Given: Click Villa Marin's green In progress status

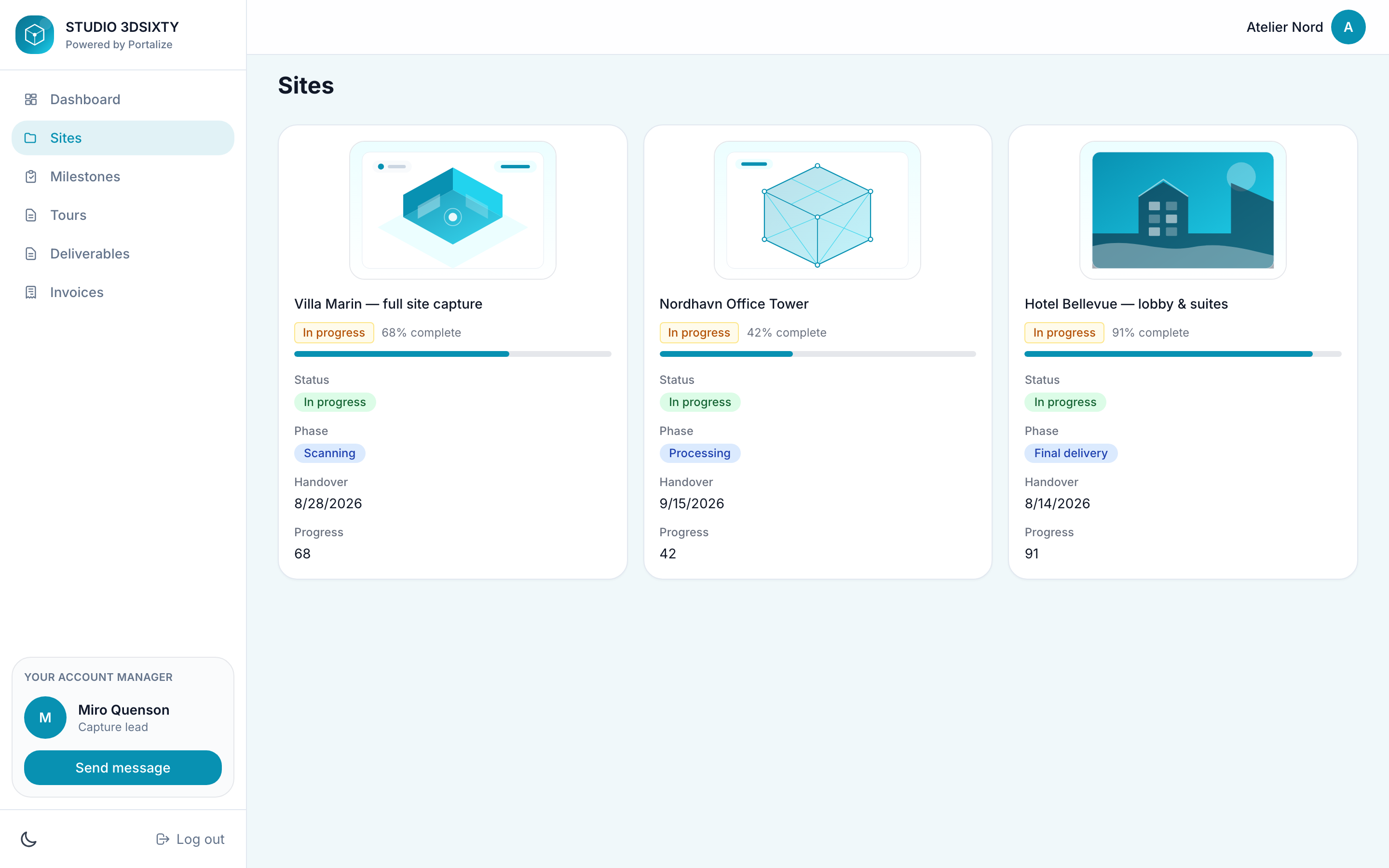Looking at the screenshot, I should tap(335, 402).
